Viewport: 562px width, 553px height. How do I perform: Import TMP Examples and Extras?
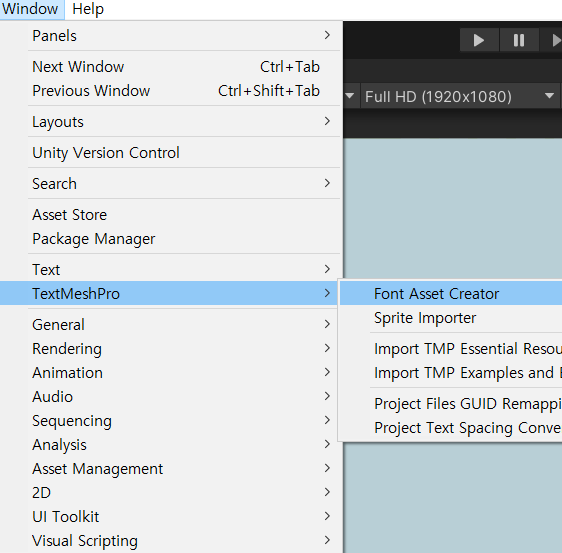click(x=451, y=373)
